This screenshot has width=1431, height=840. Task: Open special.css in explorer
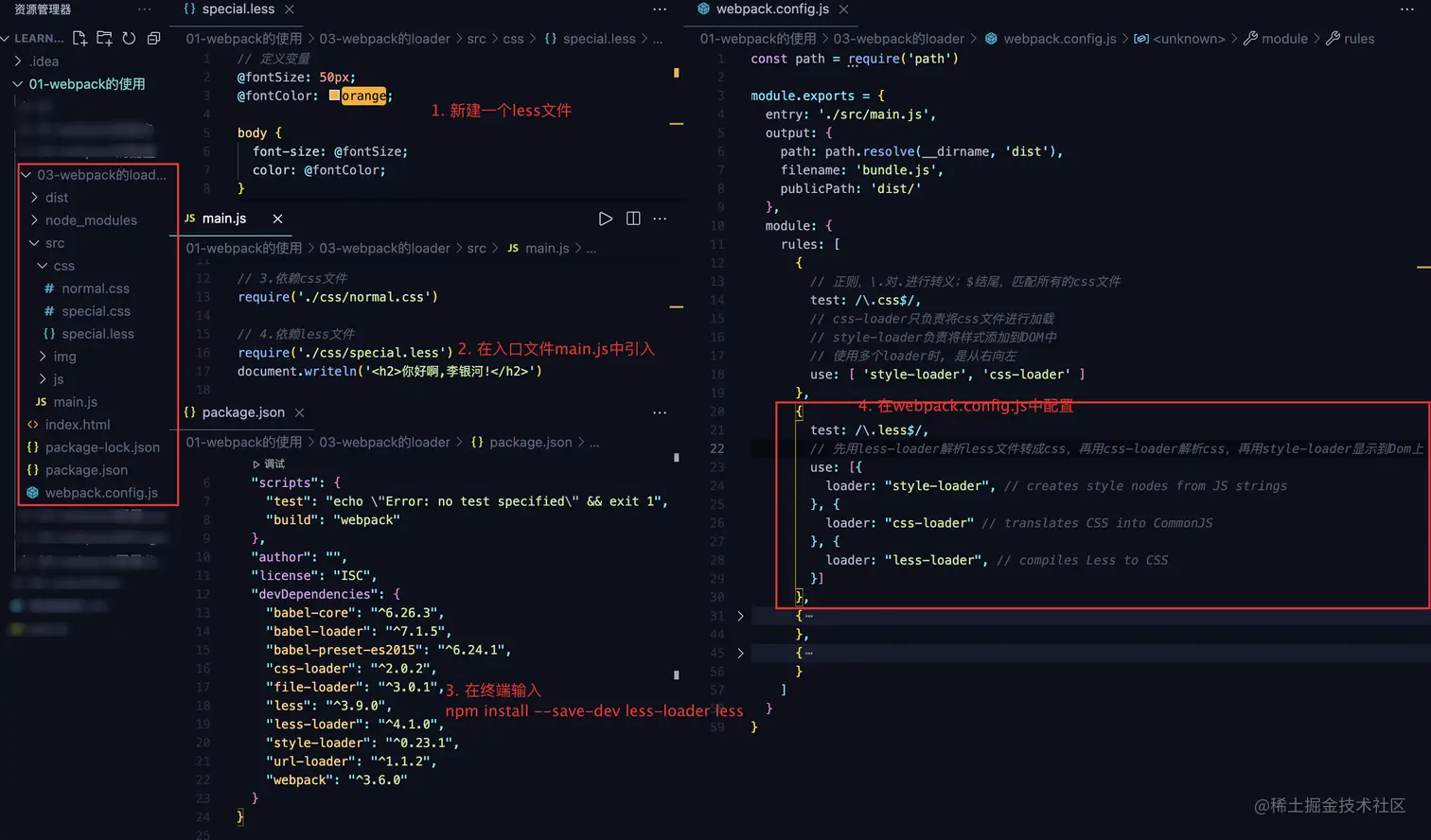[96, 311]
